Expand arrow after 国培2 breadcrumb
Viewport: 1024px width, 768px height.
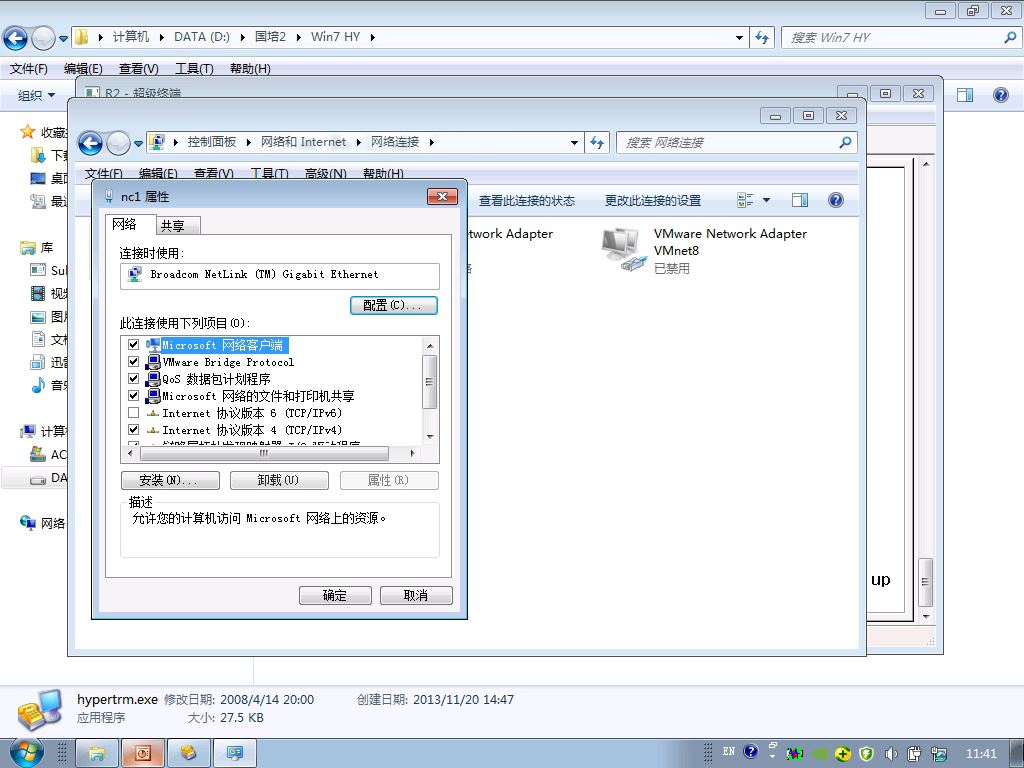pyautogui.click(x=298, y=37)
